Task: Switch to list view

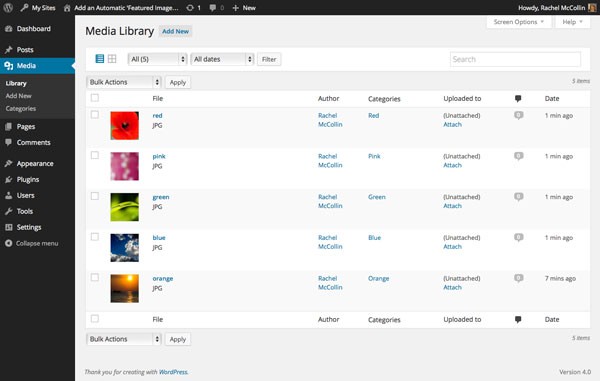Action: click(99, 59)
